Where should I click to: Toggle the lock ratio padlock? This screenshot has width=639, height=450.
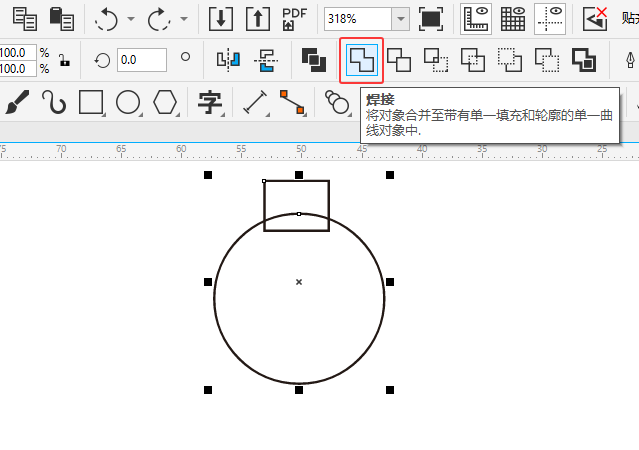[x=64, y=60]
